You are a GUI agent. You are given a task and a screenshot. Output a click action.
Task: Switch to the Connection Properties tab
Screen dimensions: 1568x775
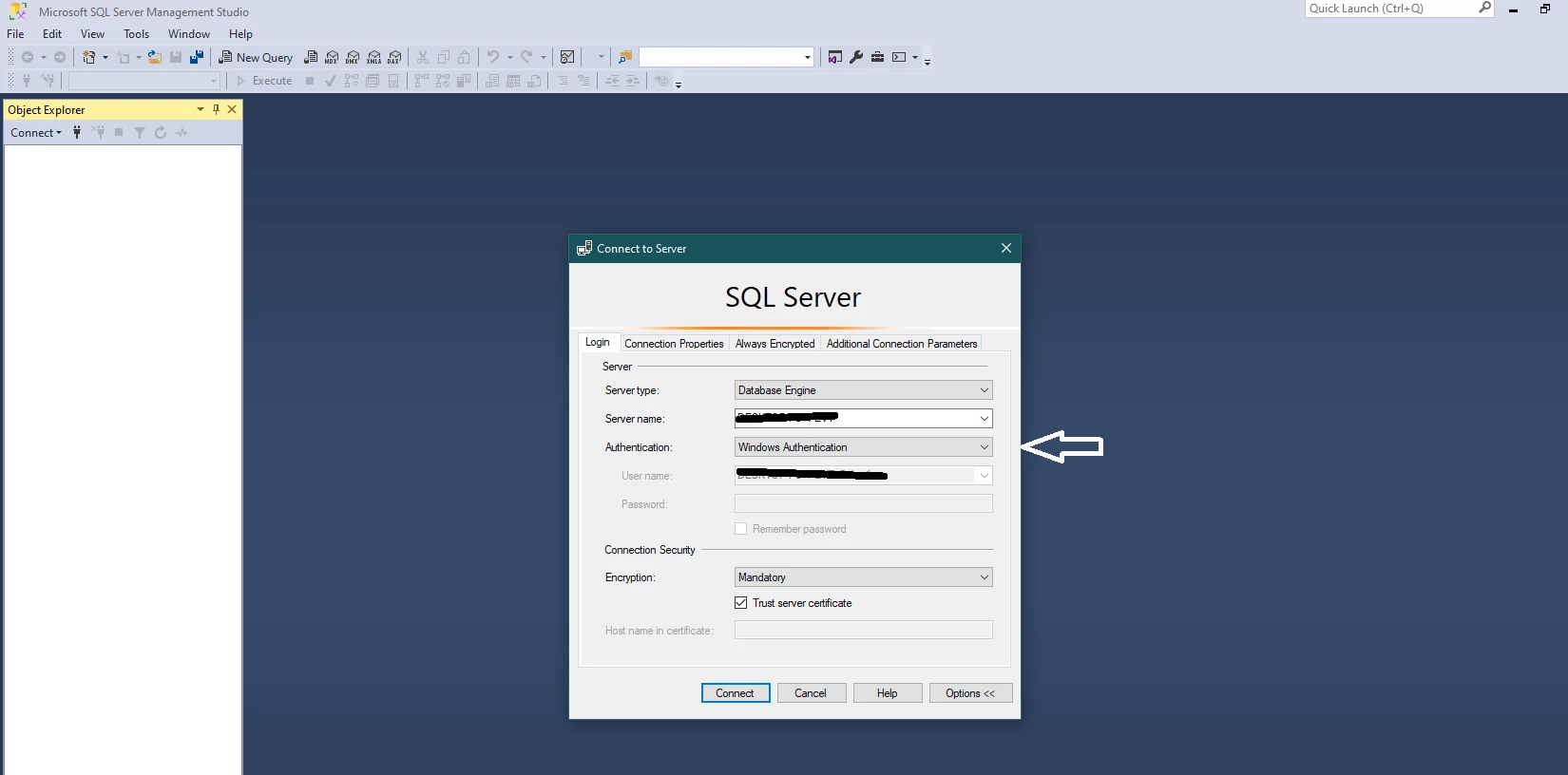tap(674, 344)
